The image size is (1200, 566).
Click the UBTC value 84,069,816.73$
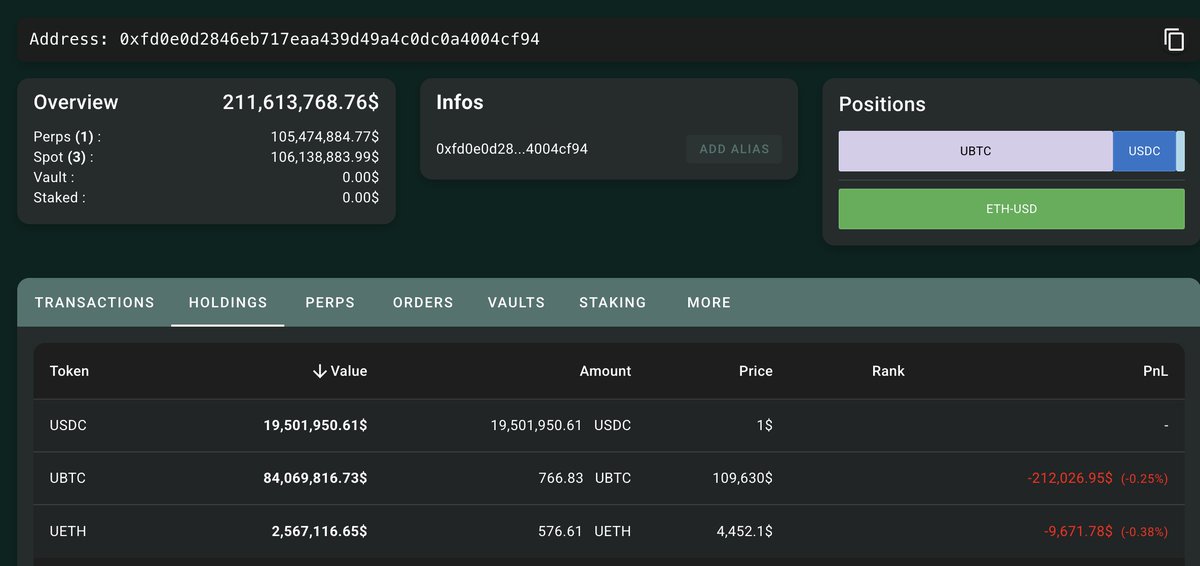click(315, 478)
